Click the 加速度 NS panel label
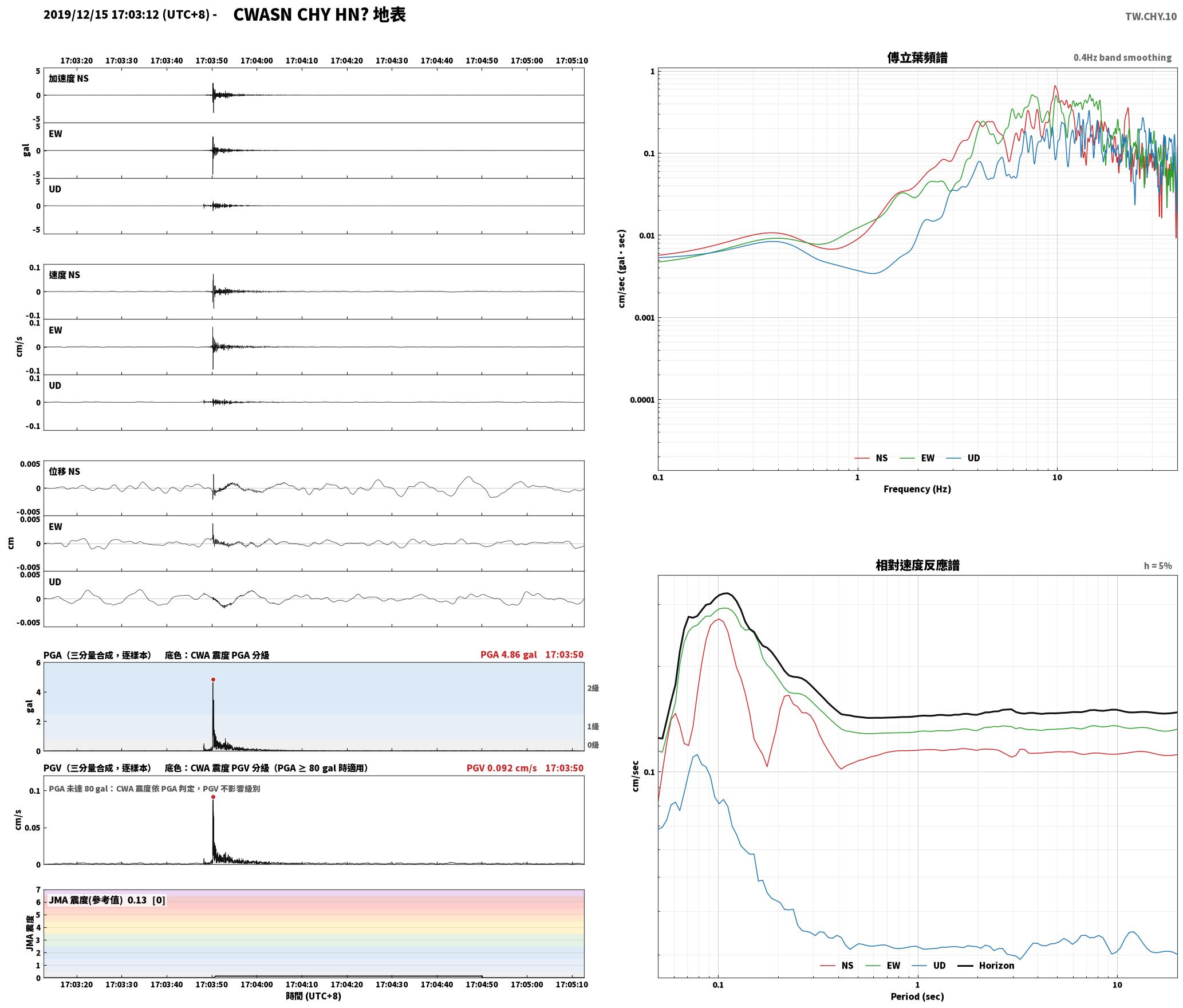Screen dimensions: 1183x1008 [69, 78]
